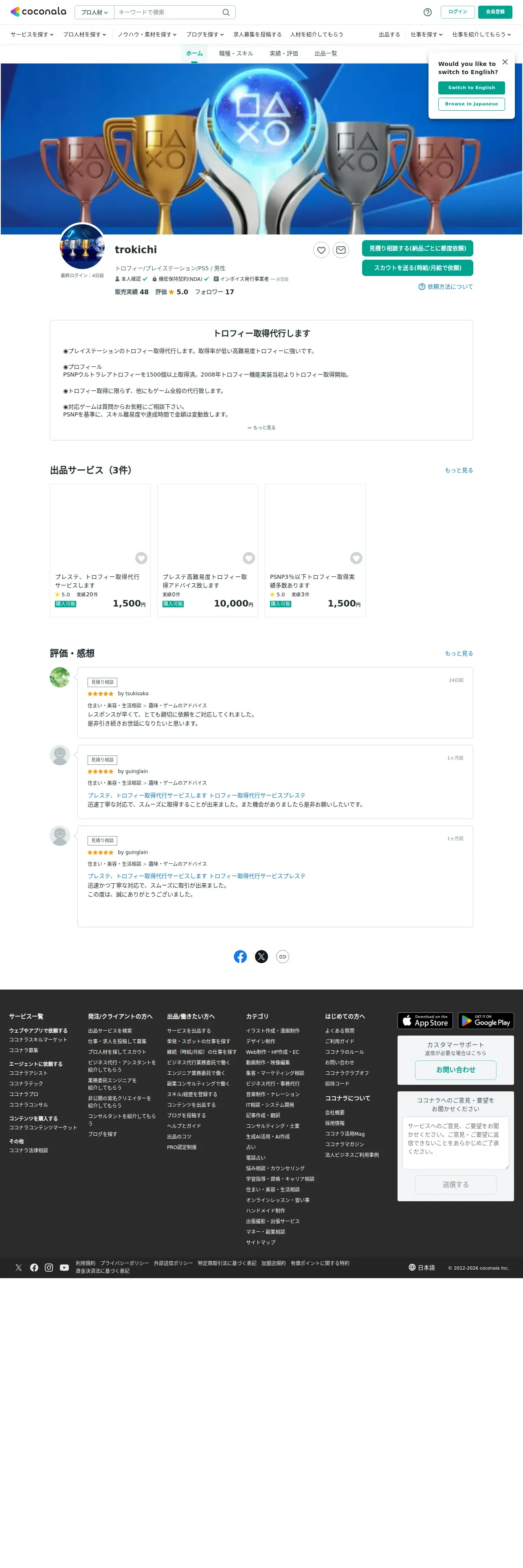The height and width of the screenshot is (1568, 523).
Task: Click 出品する in the navigation
Action: pyautogui.click(x=390, y=35)
